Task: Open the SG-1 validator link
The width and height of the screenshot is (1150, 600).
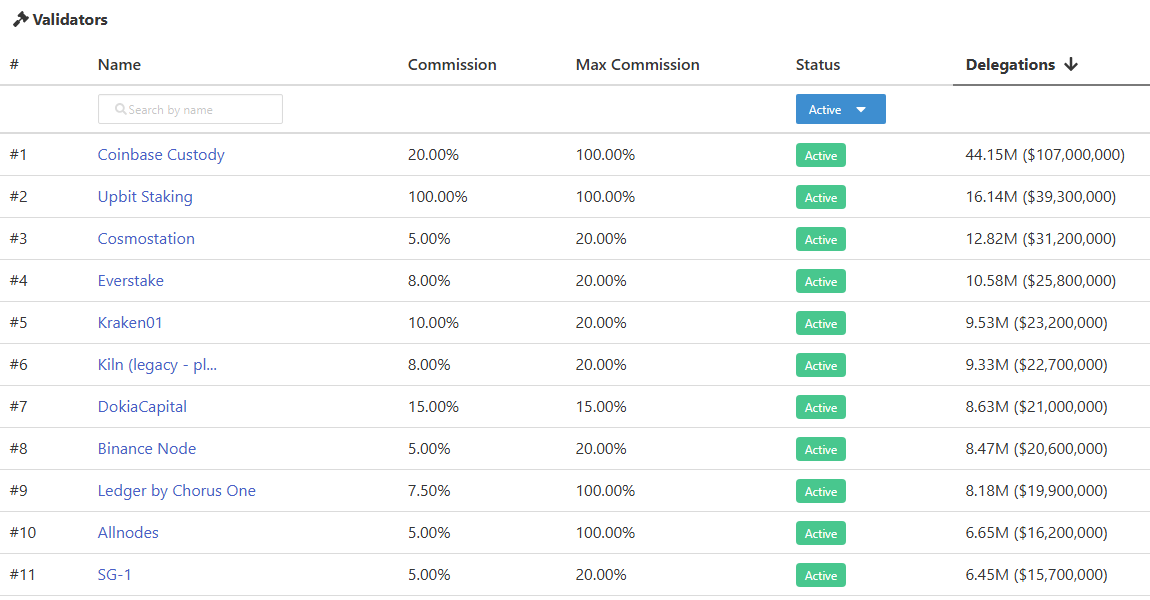Action: pyautogui.click(x=115, y=575)
